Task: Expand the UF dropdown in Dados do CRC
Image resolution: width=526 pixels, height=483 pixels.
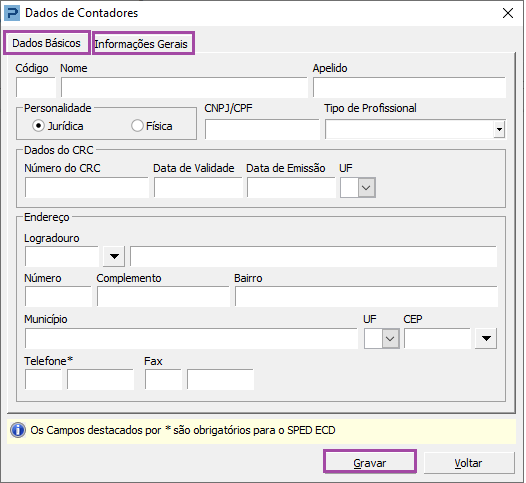Action: [366, 187]
